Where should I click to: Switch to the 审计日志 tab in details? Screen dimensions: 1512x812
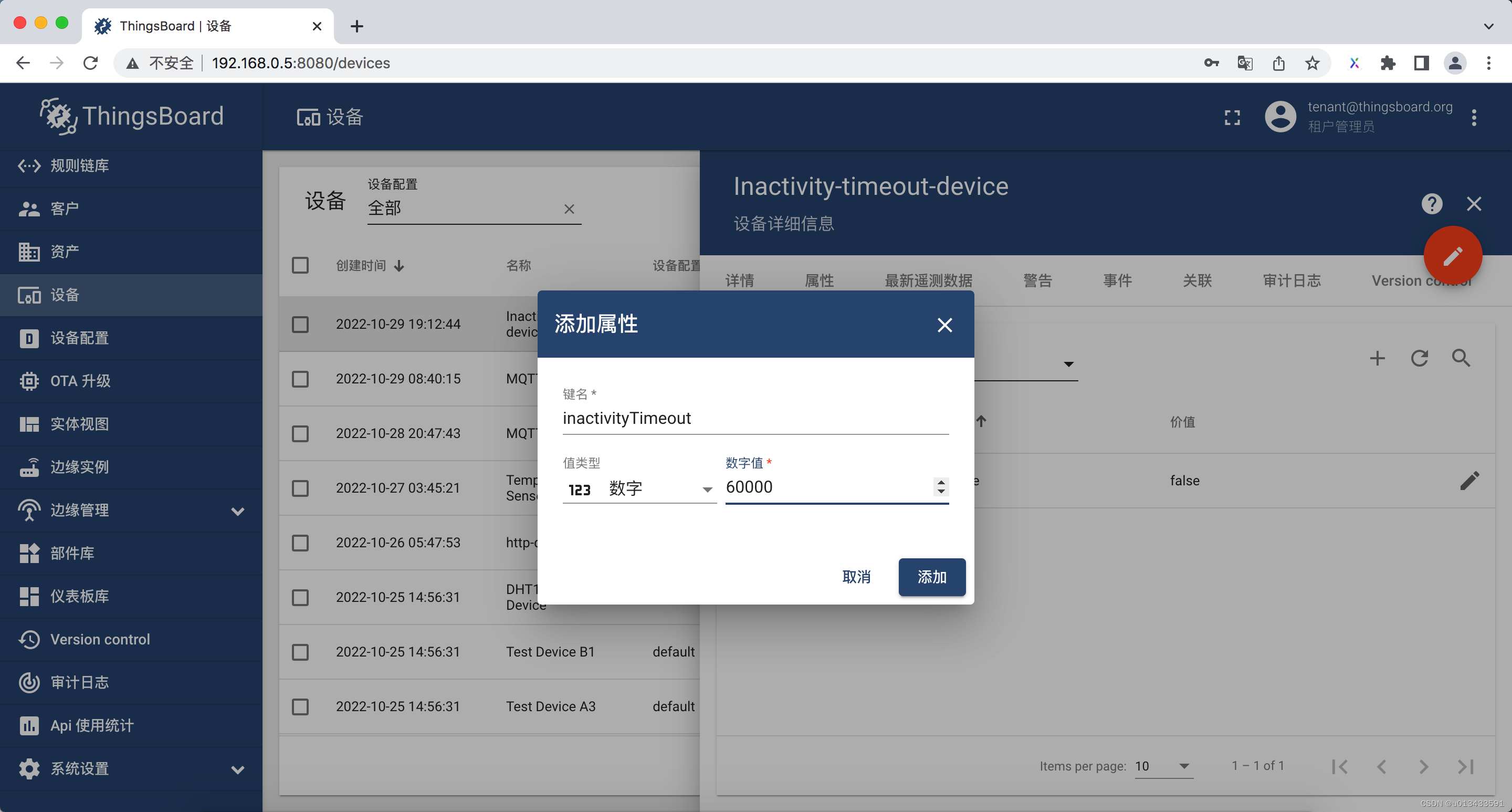1291,280
